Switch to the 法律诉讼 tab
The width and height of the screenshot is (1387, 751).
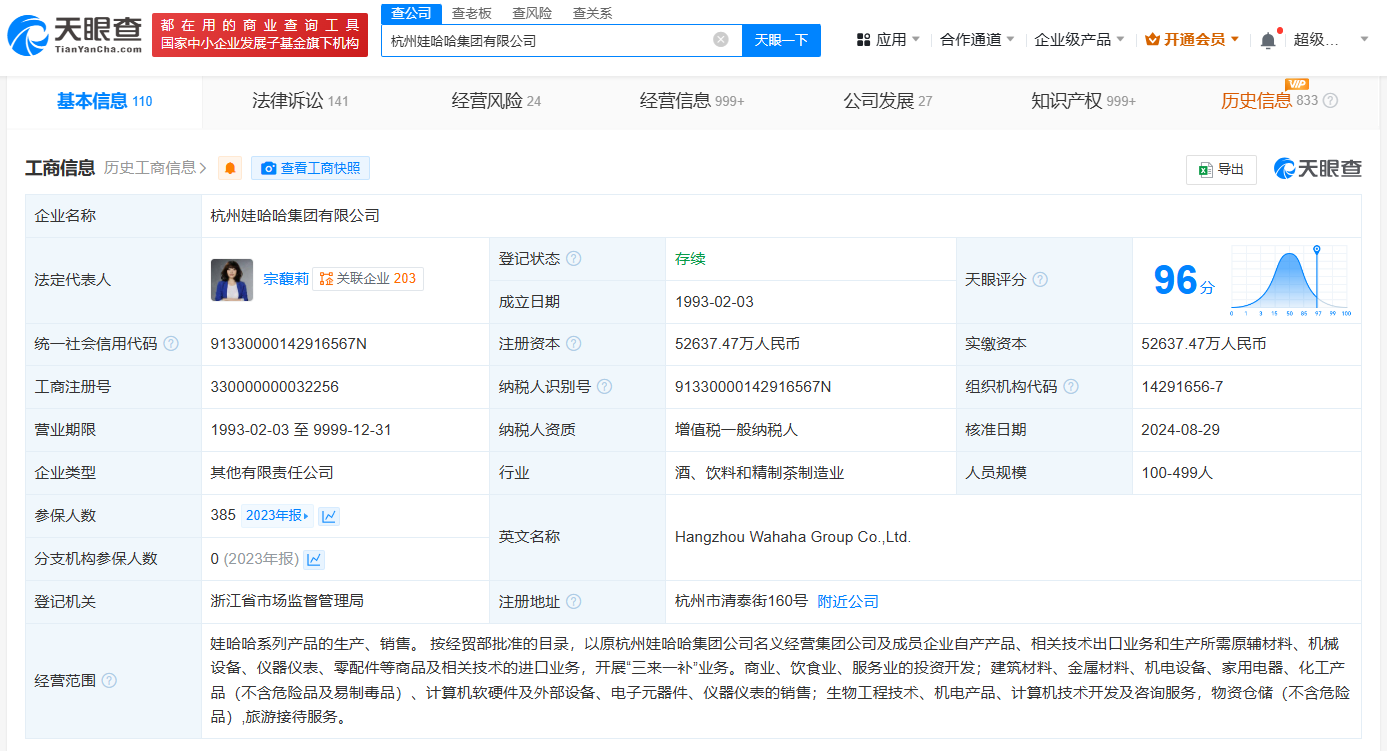tap(299, 101)
